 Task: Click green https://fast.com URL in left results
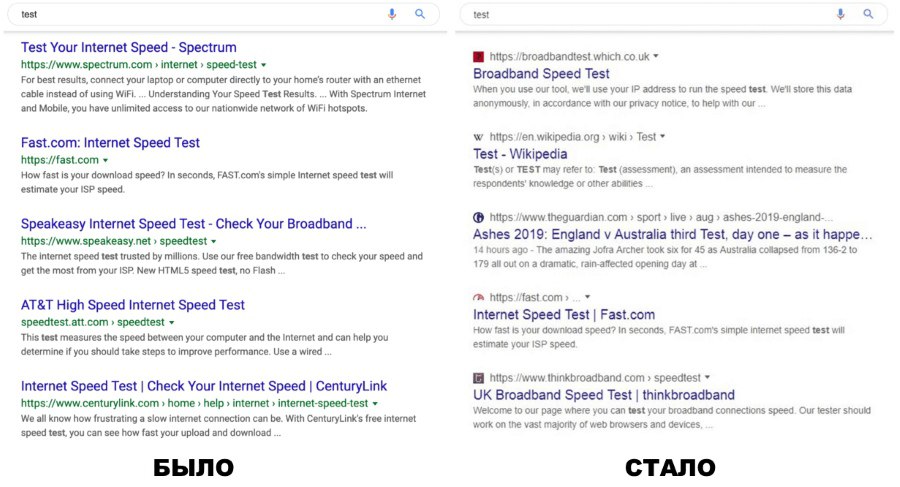point(60,160)
